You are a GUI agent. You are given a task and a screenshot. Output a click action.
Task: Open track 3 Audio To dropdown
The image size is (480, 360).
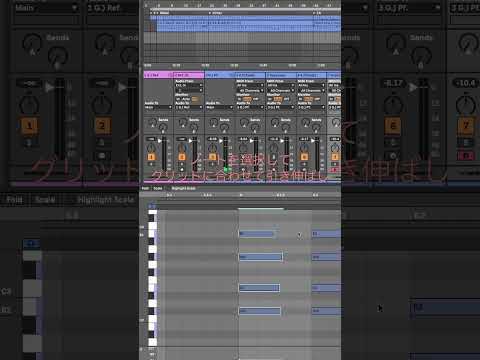[x=219, y=107]
